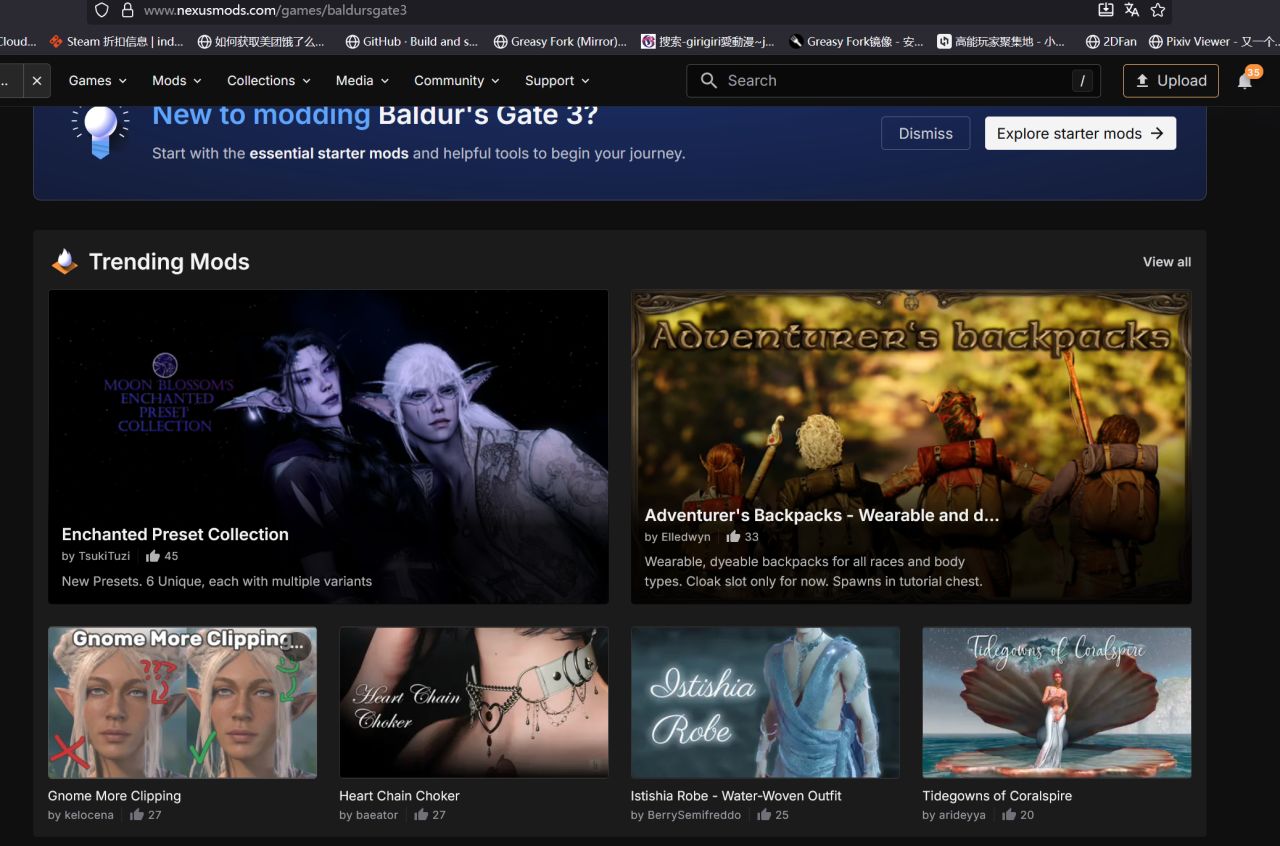Click the 'Wearable, dyeable backpacks' description text
The width and height of the screenshot is (1280, 846).
pyautogui.click(x=813, y=571)
